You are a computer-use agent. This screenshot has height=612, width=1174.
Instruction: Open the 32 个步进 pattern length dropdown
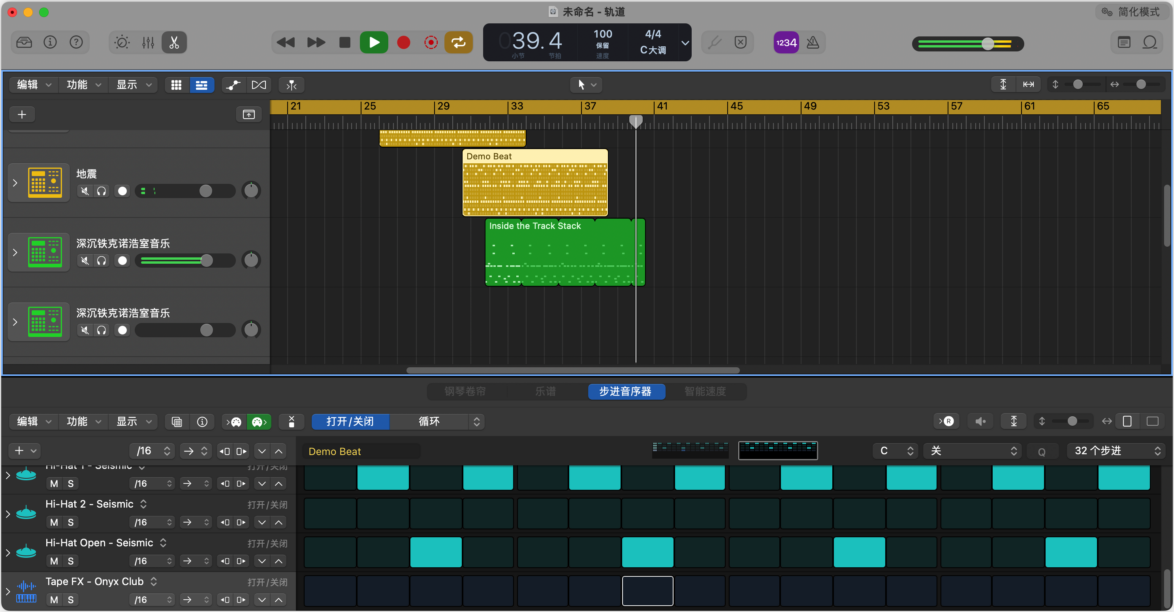[x=1116, y=451]
